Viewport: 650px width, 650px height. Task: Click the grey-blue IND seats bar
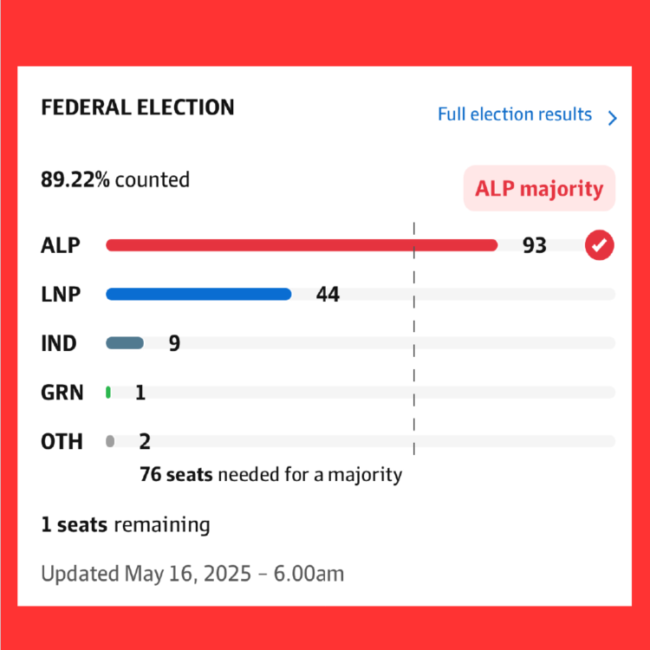[125, 343]
